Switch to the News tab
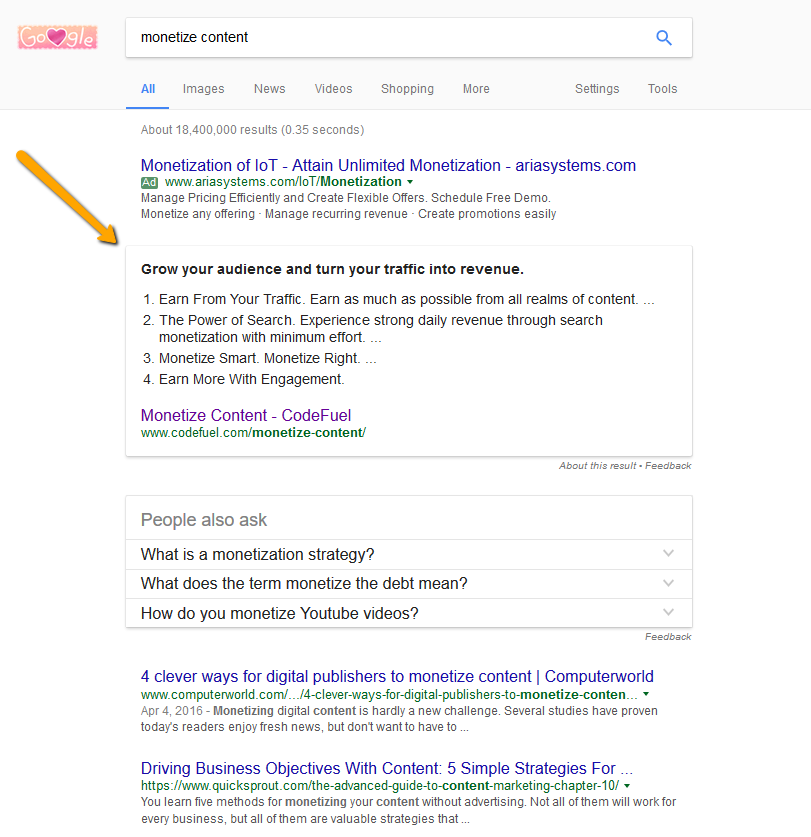811x837 pixels. (270, 89)
